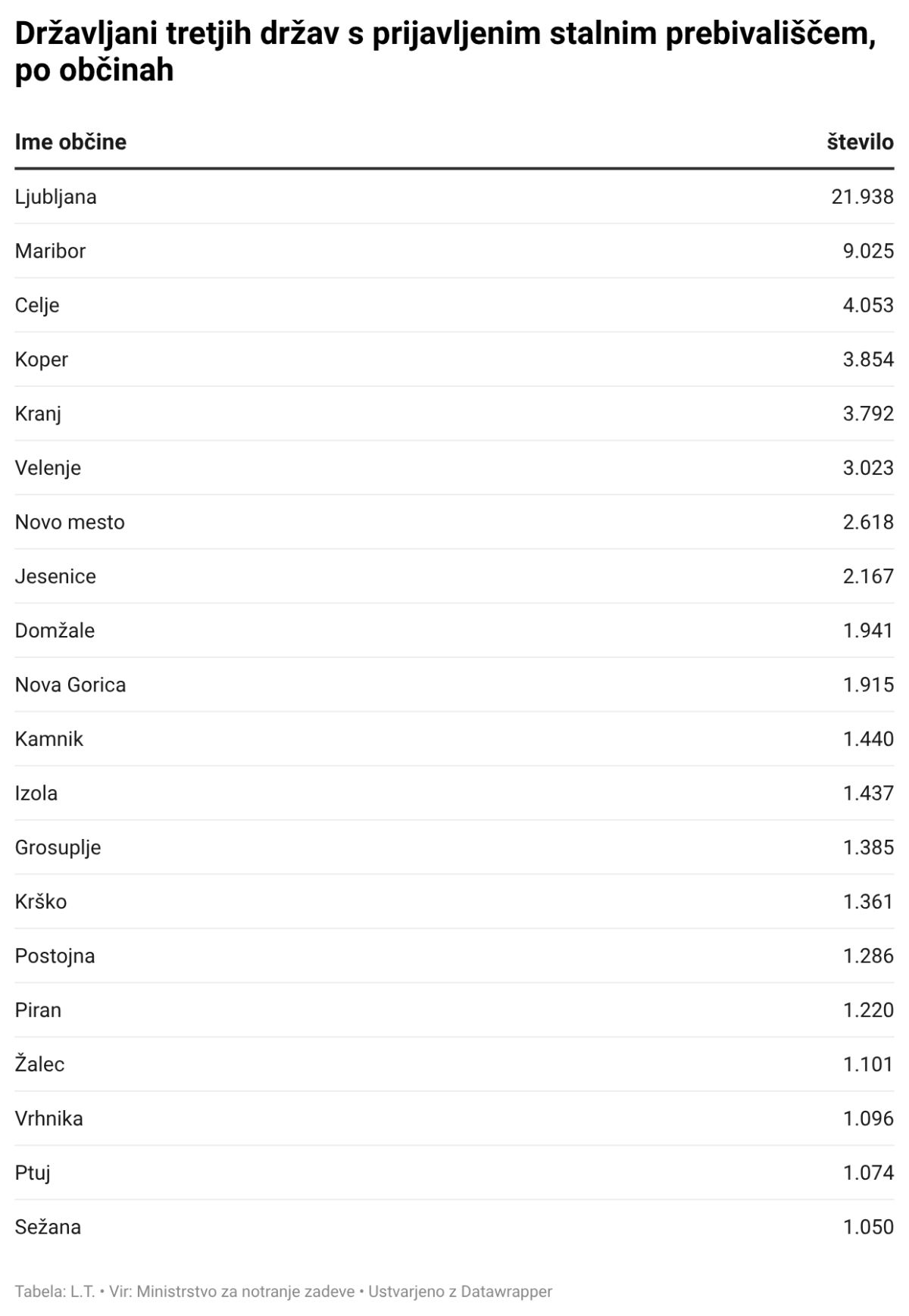This screenshot has width=909, height=1316.
Task: Click the Nova Gorica row name
Action: click(70, 685)
